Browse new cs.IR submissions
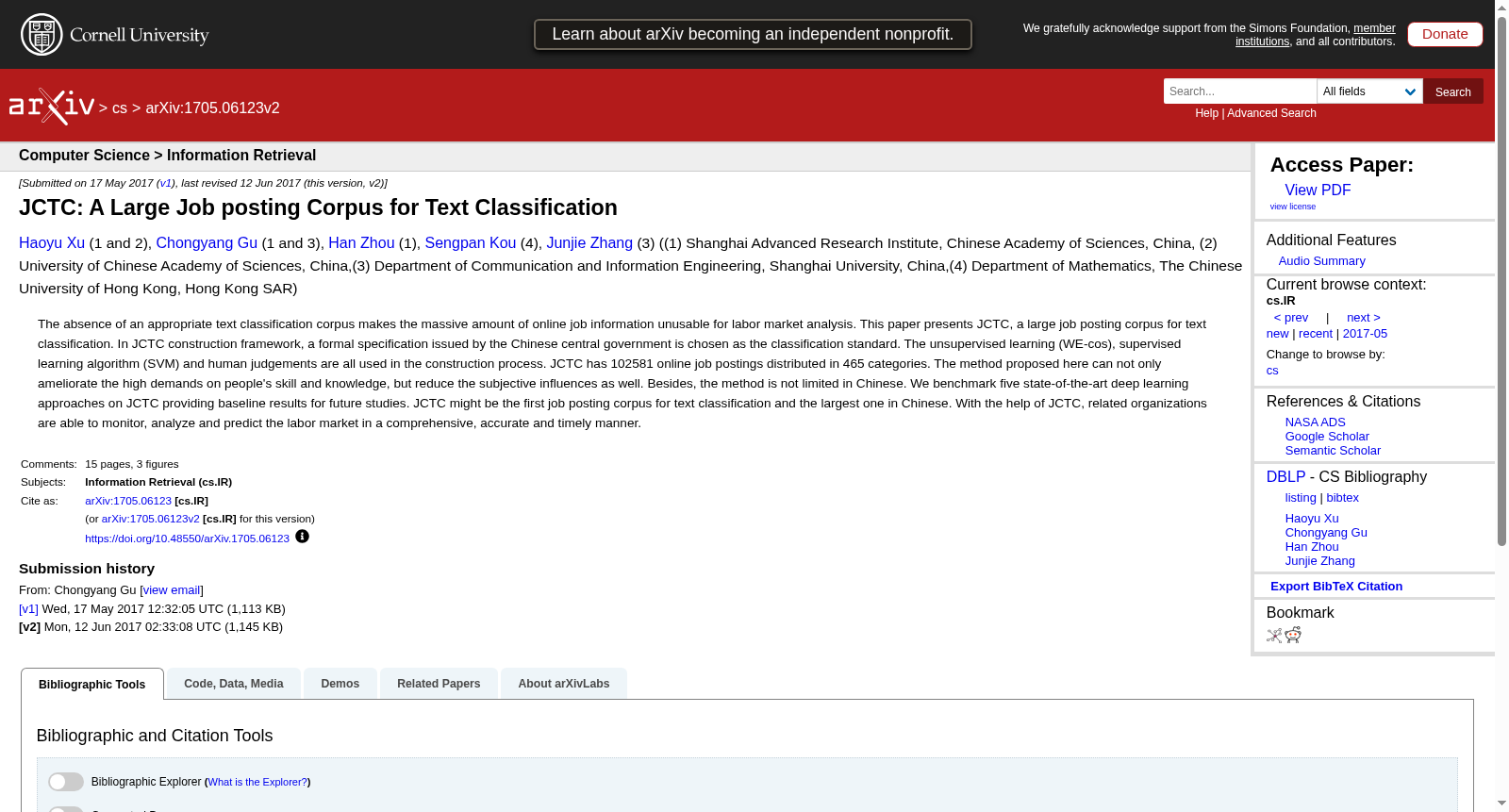This screenshot has width=1509, height=812. pyautogui.click(x=1277, y=334)
